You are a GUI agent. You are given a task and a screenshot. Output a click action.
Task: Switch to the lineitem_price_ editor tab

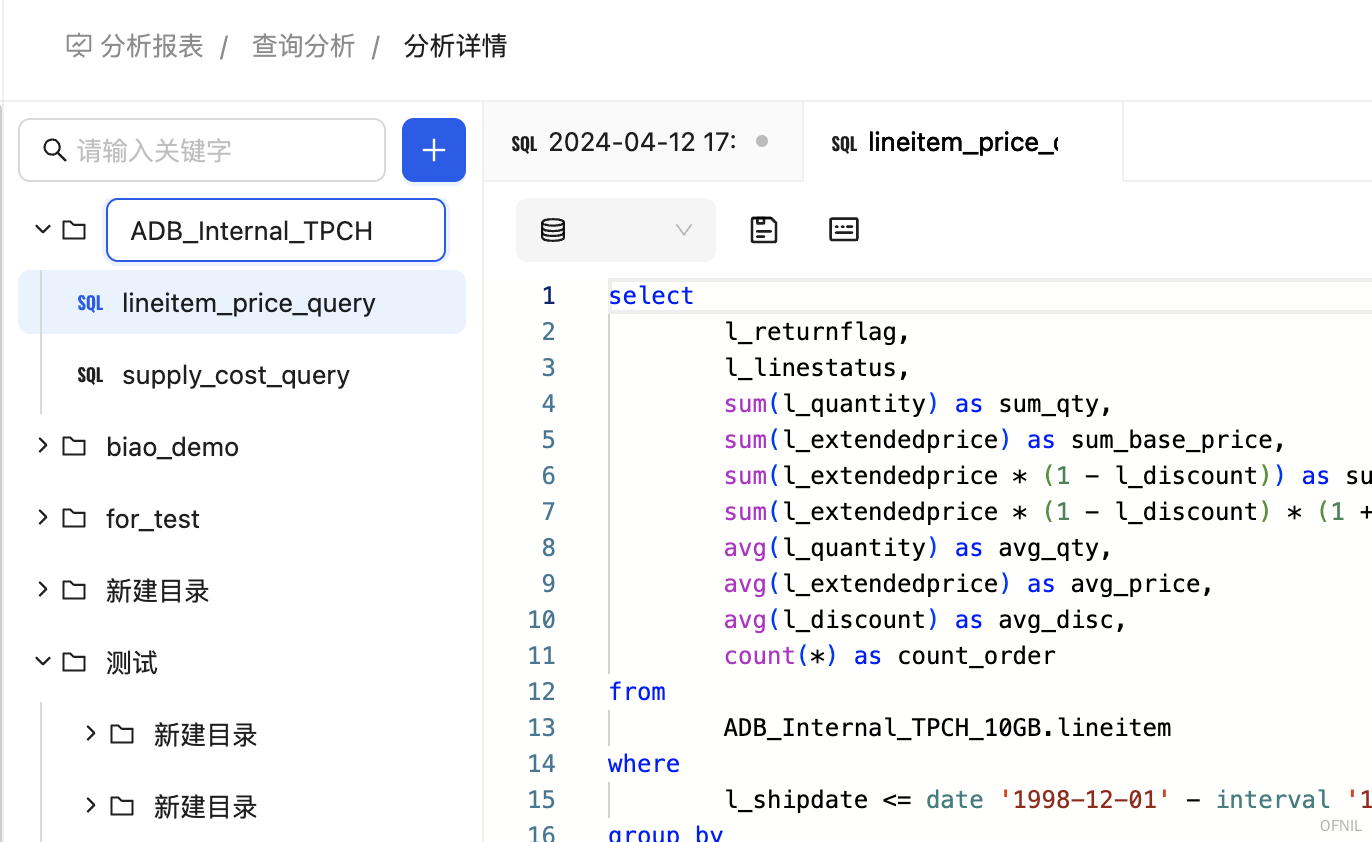(963, 142)
